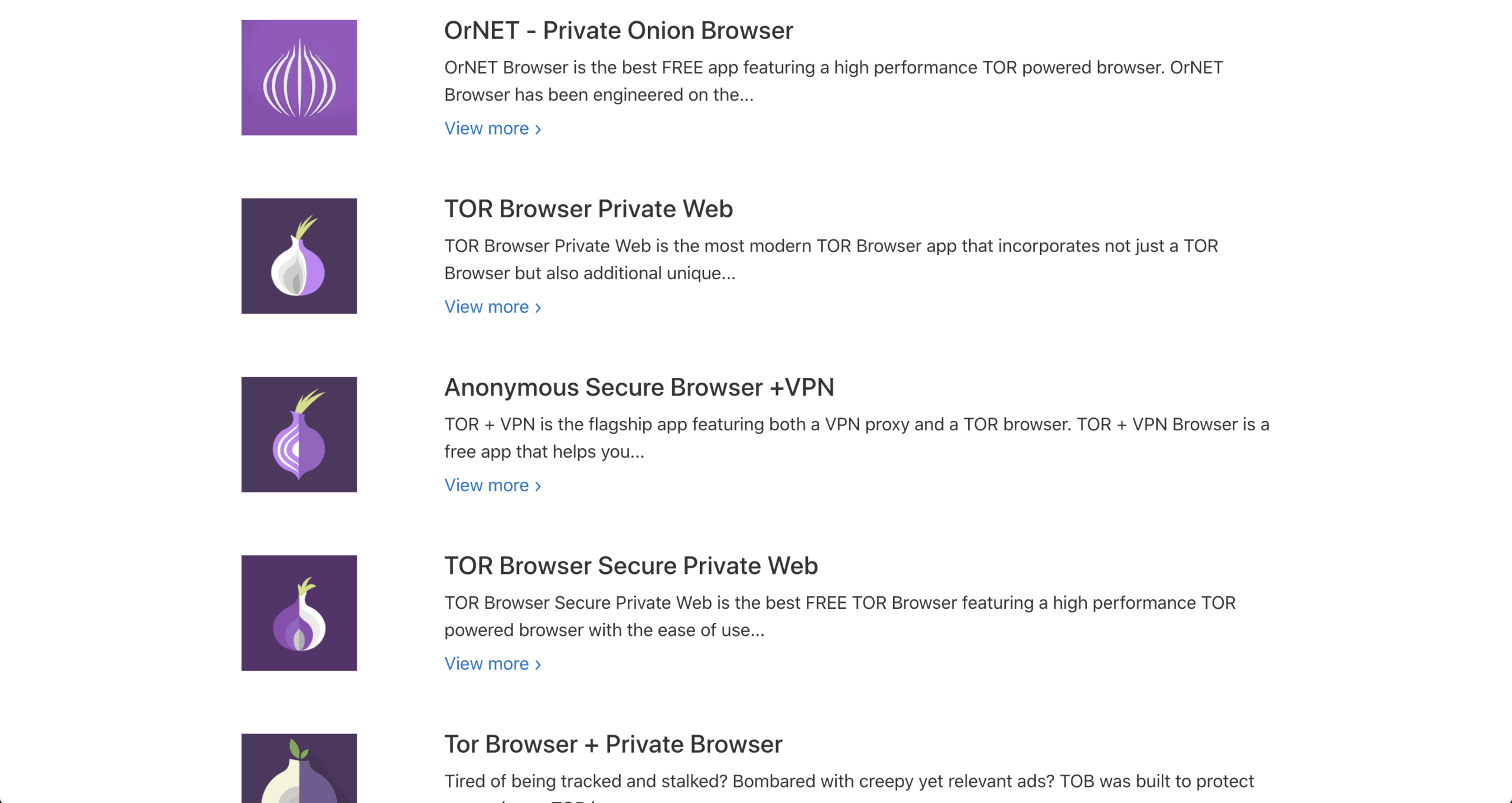Click View more for Anonymous Secure Browser +VPN
Image resolution: width=1512 pixels, height=803 pixels.
(487, 485)
